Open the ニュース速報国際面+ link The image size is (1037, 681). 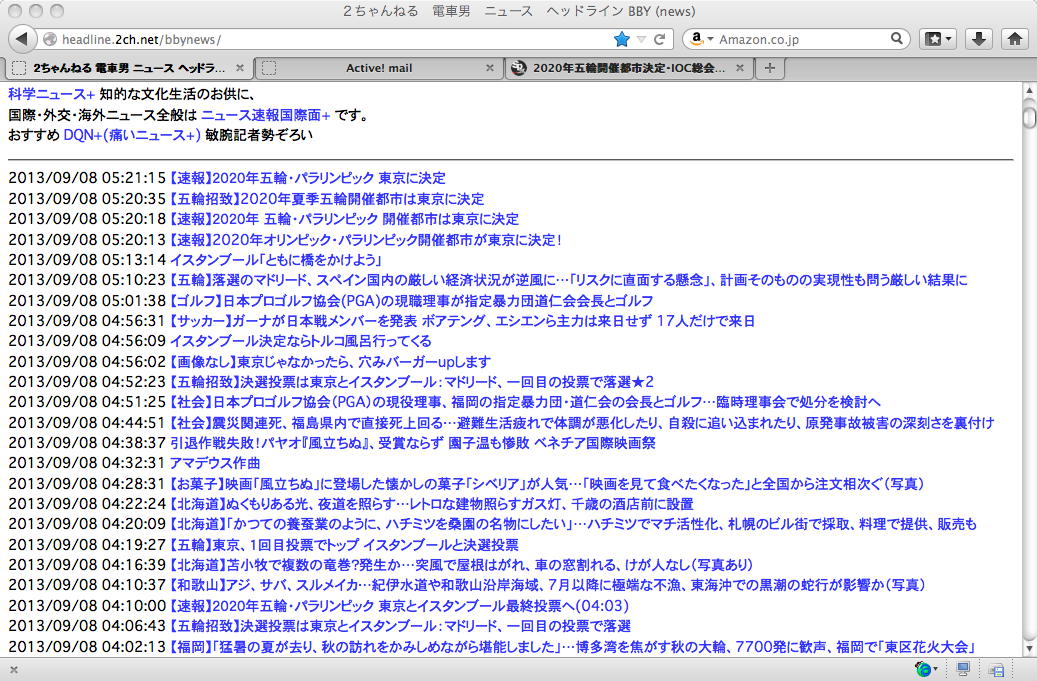point(266,115)
